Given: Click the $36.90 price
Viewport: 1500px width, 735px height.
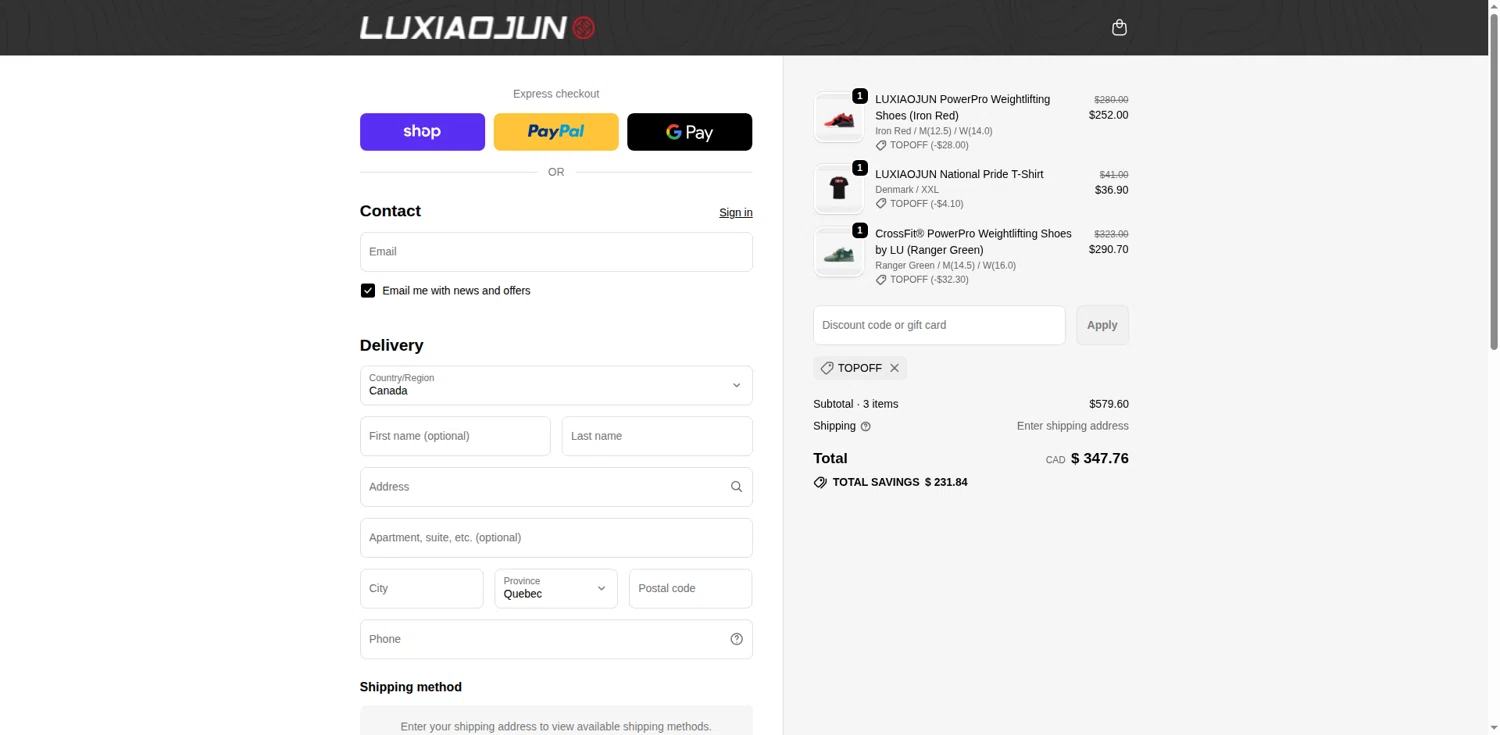Looking at the screenshot, I should point(1111,190).
